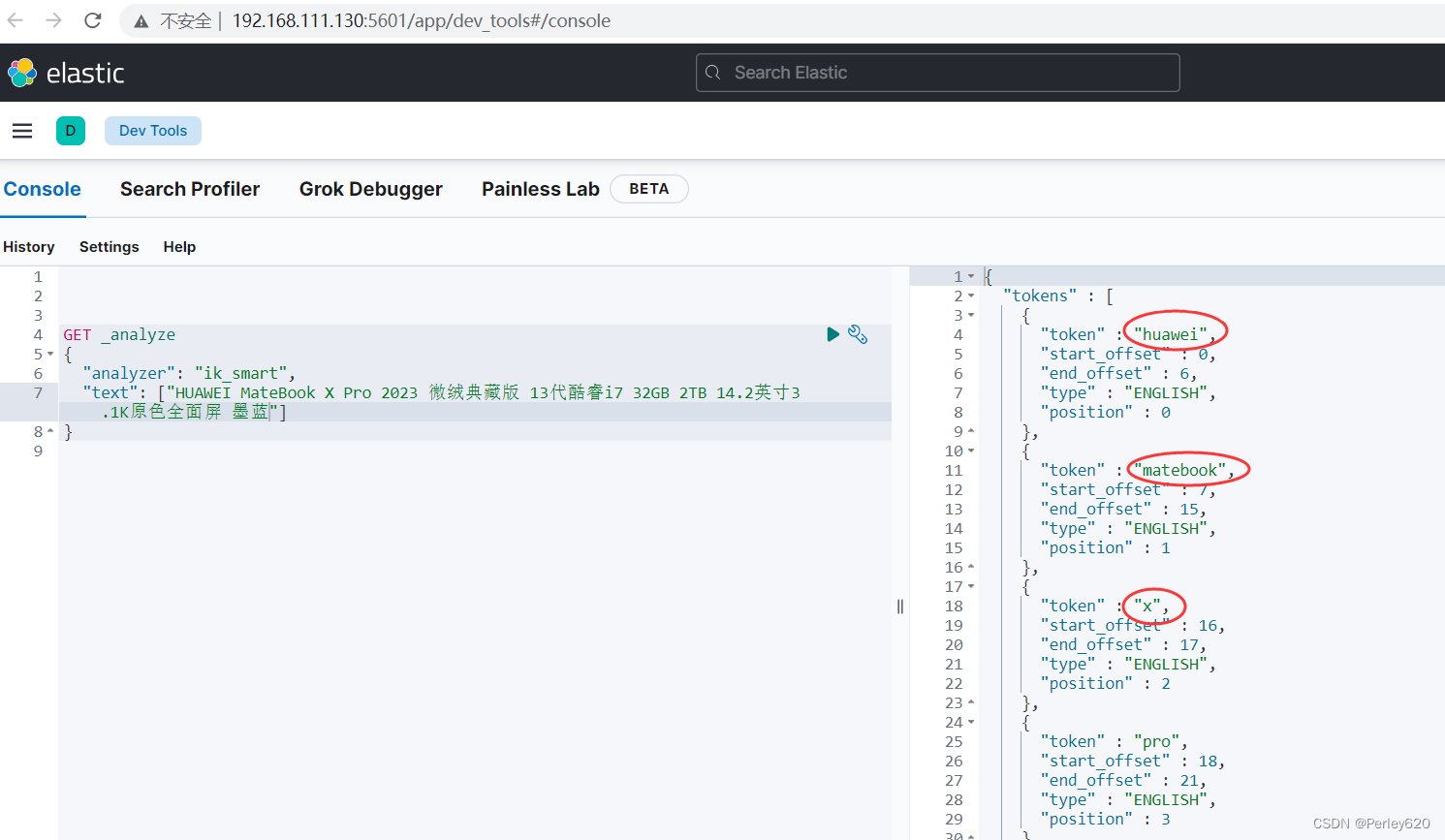This screenshot has height=840, width=1445.
Task: Toggle fold arrow at output line 16
Action: tap(971, 567)
